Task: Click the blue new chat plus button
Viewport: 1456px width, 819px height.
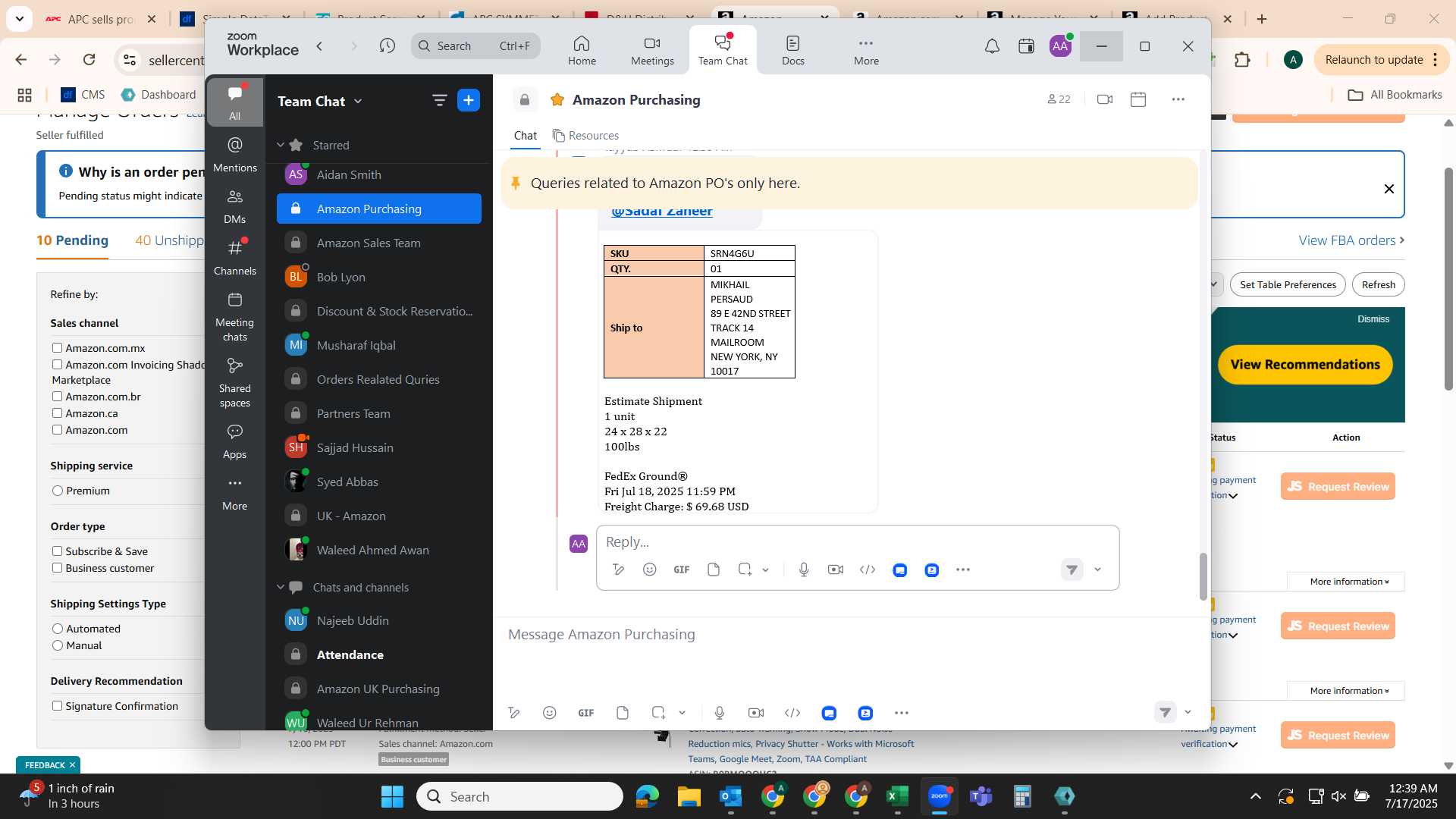Action: coord(469,100)
